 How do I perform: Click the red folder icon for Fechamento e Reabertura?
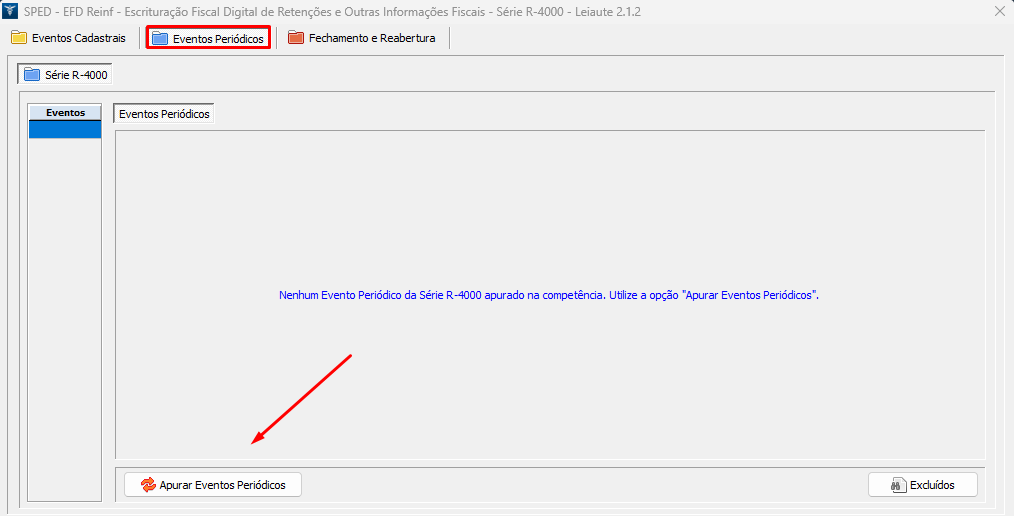click(x=295, y=38)
